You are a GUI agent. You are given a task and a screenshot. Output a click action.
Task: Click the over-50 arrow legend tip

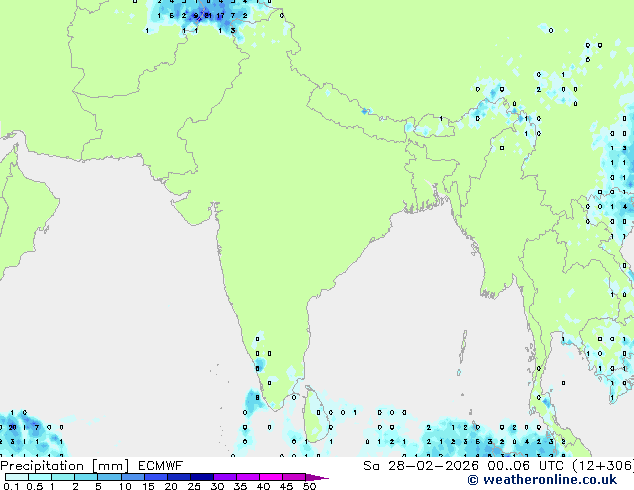317,477
